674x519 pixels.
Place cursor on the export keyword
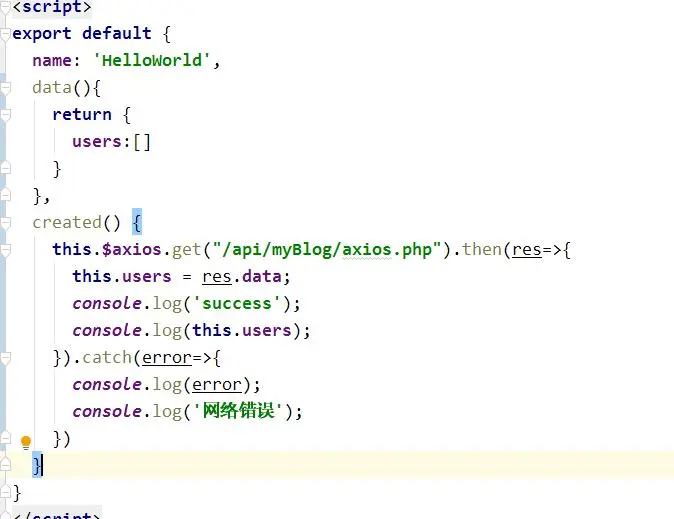coord(42,34)
